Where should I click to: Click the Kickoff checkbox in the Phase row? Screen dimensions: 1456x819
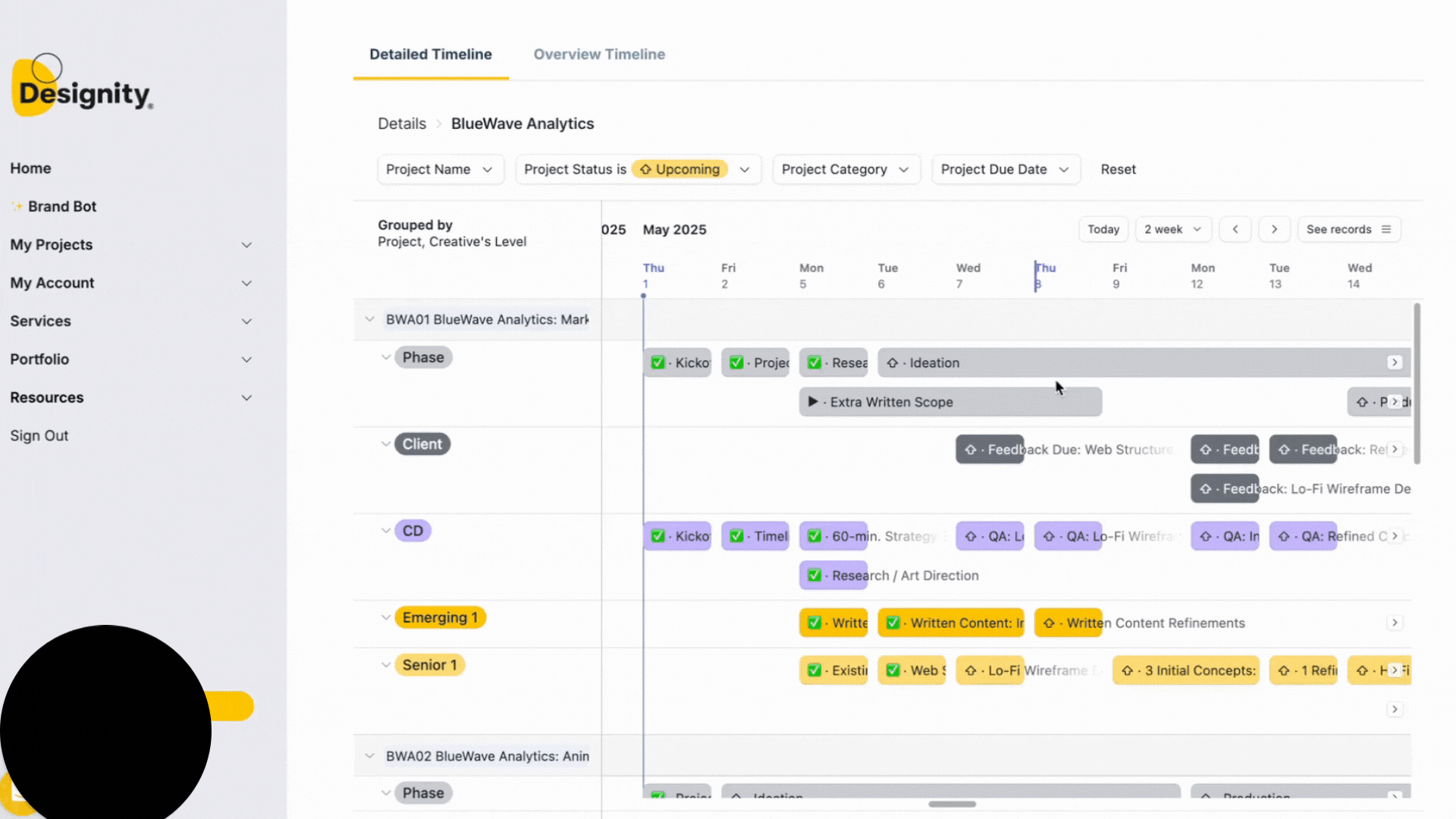pos(658,363)
